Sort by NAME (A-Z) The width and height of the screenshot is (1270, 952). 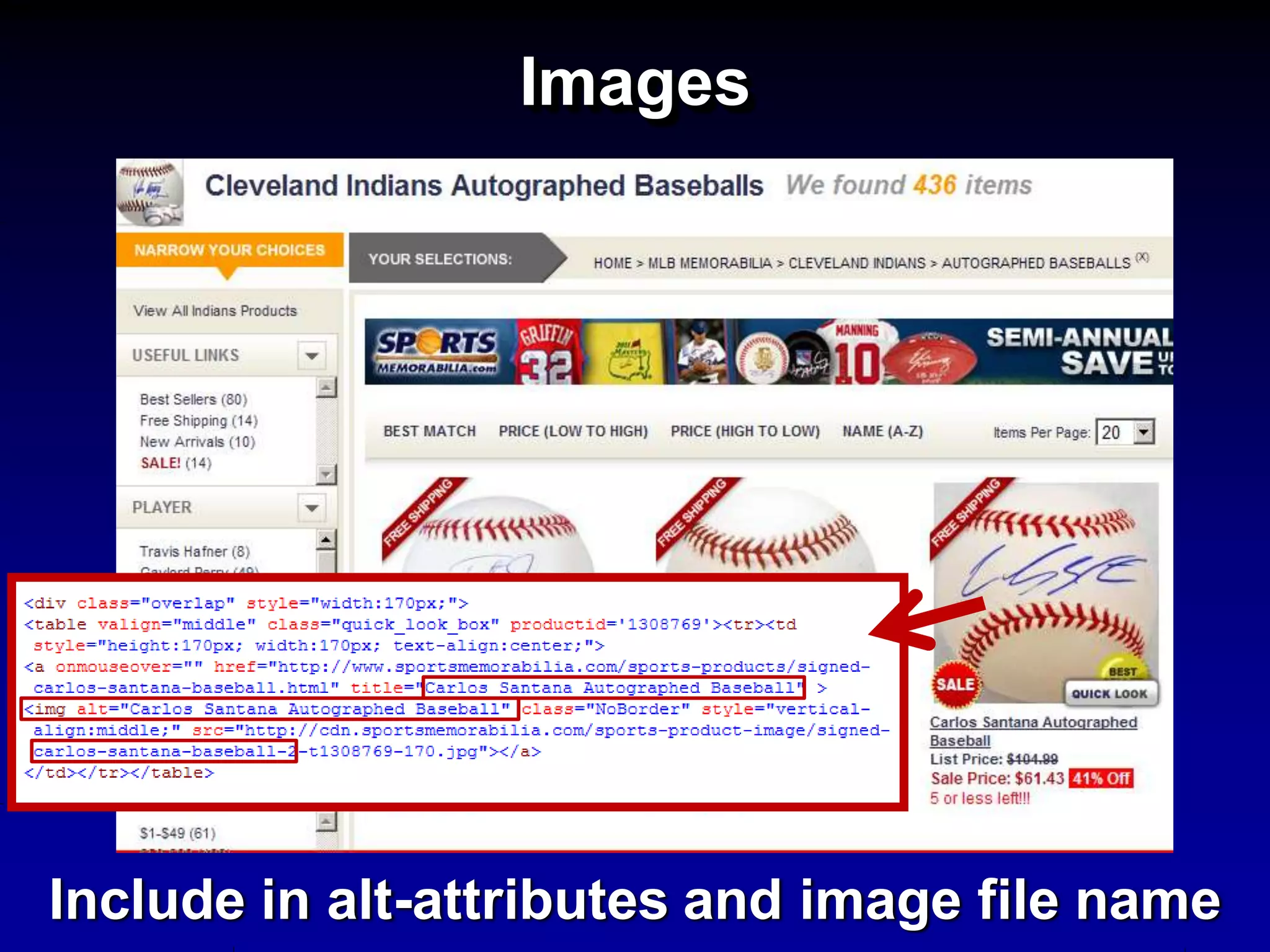(x=882, y=431)
